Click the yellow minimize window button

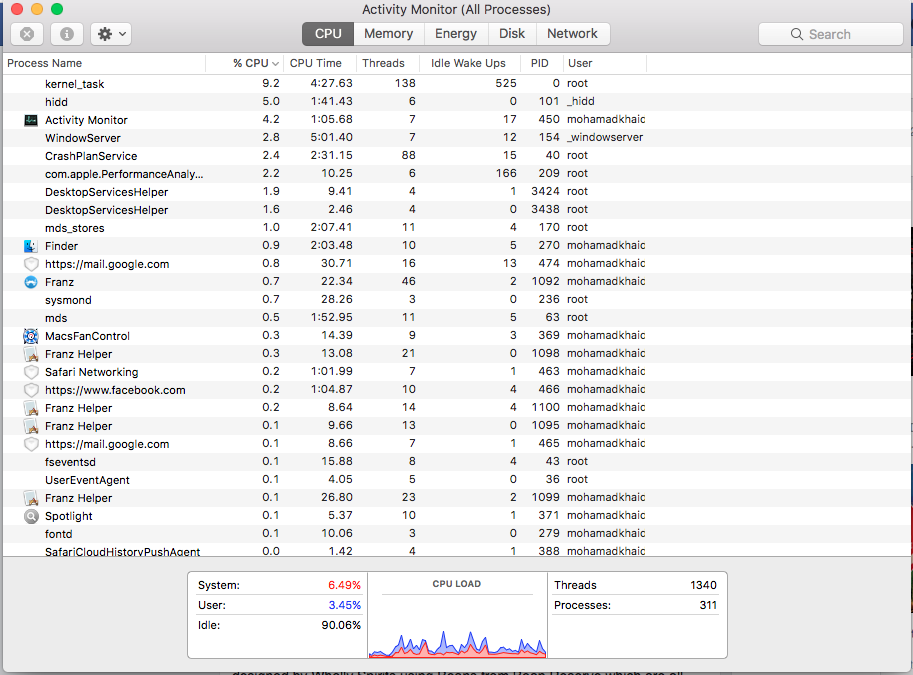(37, 9)
